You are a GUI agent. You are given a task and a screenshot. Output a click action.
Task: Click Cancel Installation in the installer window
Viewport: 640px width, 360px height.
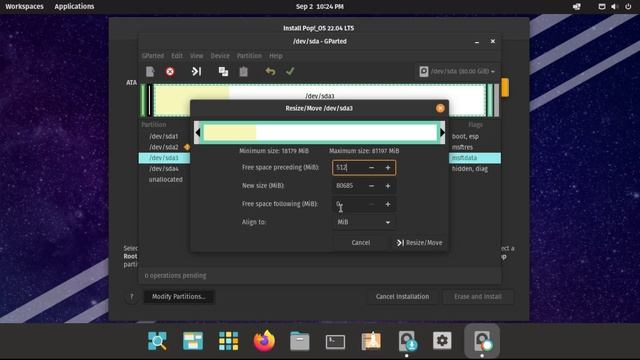(x=402, y=296)
